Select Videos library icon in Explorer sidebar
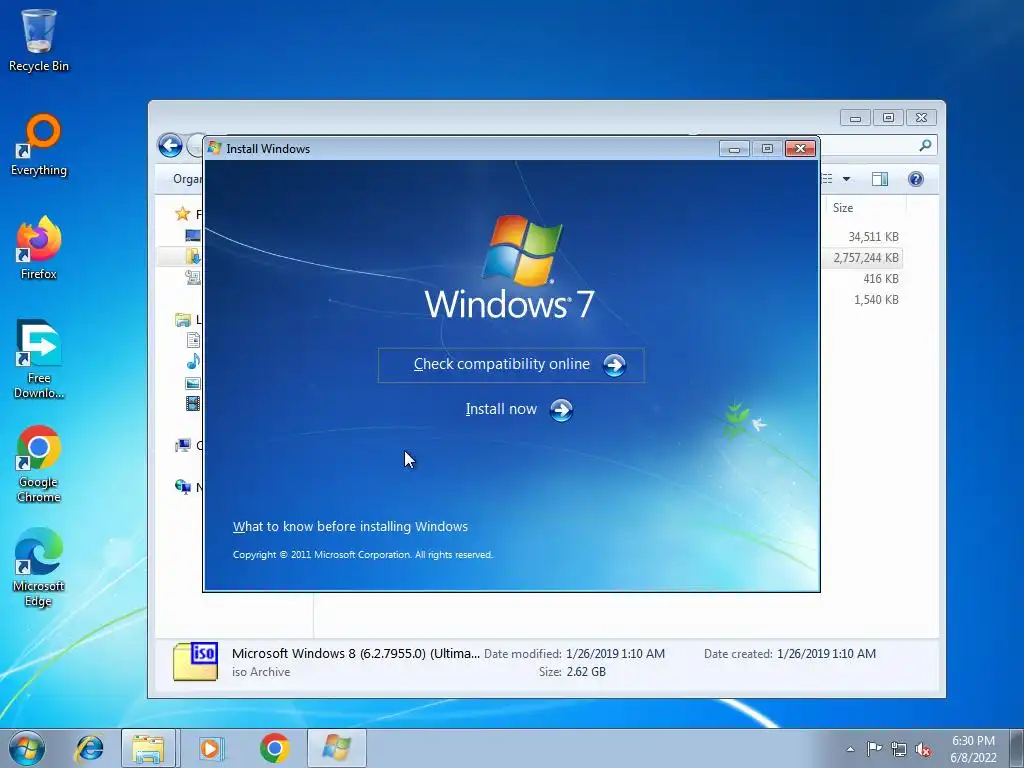The height and width of the screenshot is (768, 1024). pyautogui.click(x=193, y=404)
